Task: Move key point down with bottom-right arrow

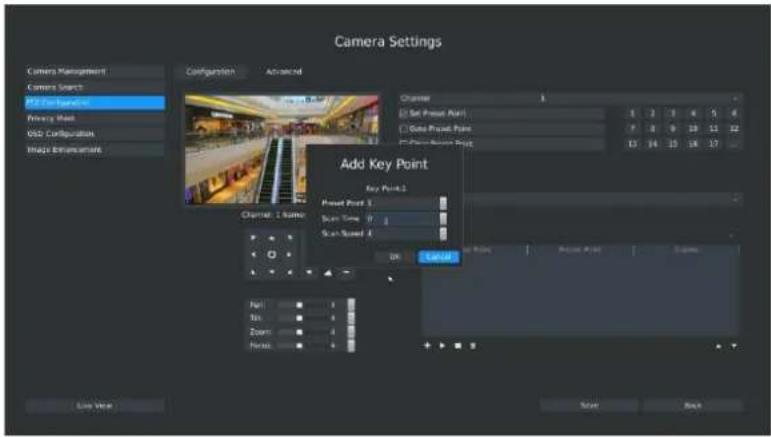Action: (734, 346)
